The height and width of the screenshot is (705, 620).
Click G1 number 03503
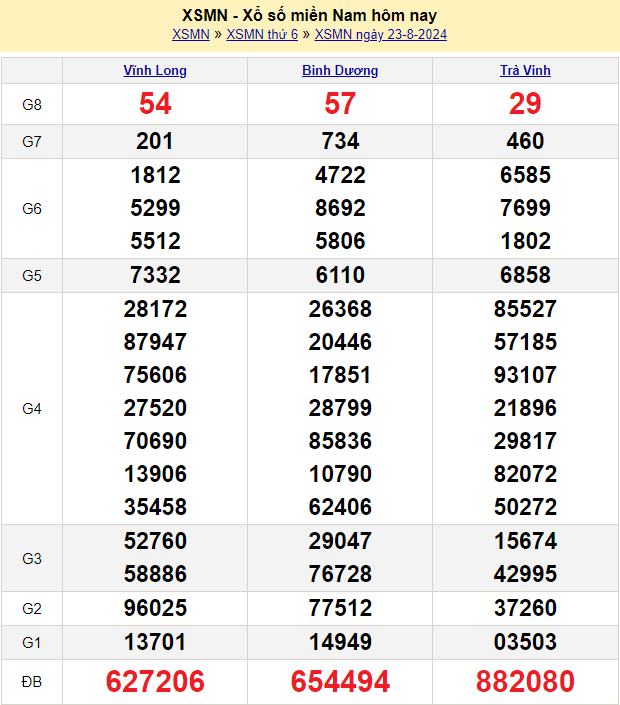pos(525,642)
